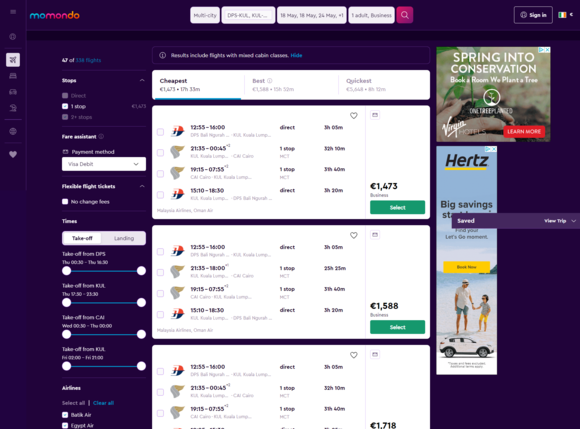Click the Take-off from DPS slider left handle

click(67, 271)
